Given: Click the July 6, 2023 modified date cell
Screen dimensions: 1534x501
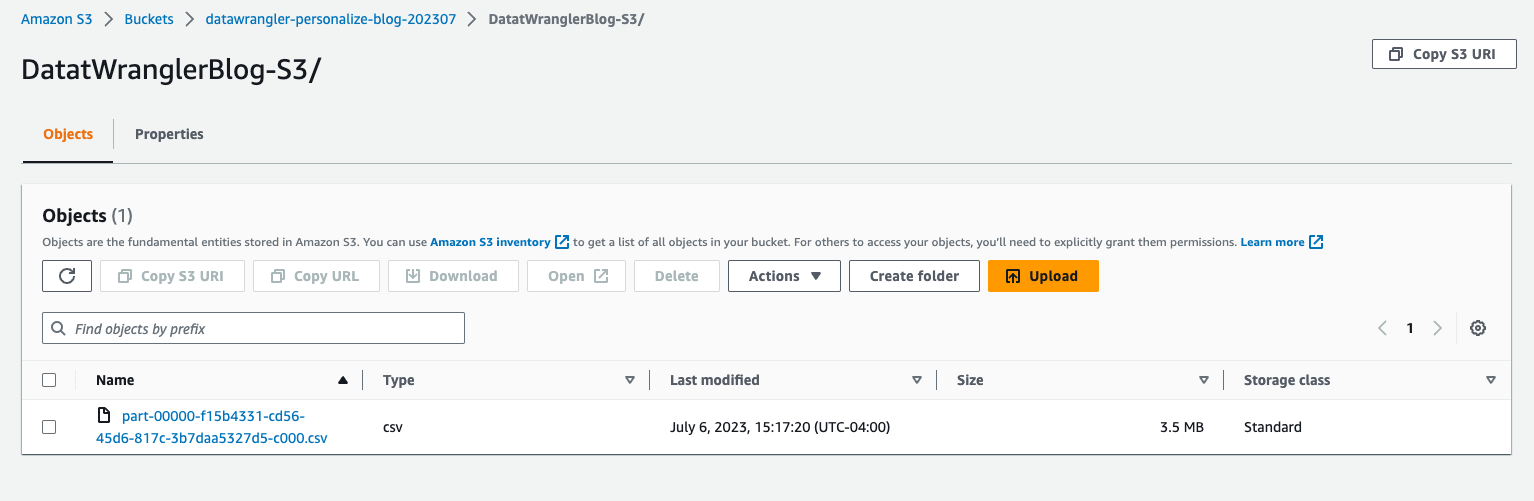Looking at the screenshot, I should (x=780, y=427).
